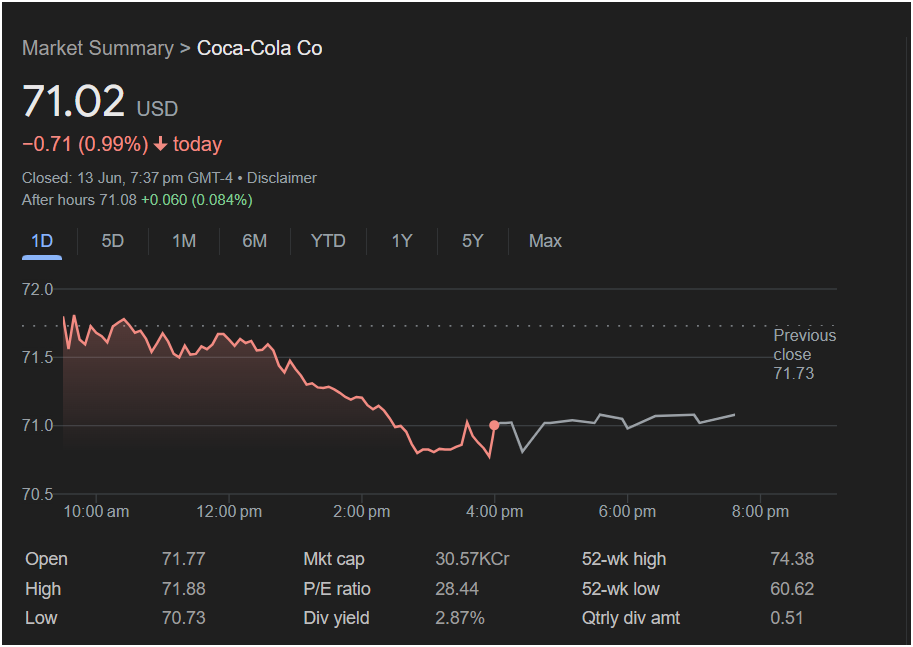The width and height of the screenshot is (913, 647).
Task: Click the Mkt cap value 30.57KCr
Action: point(472,559)
